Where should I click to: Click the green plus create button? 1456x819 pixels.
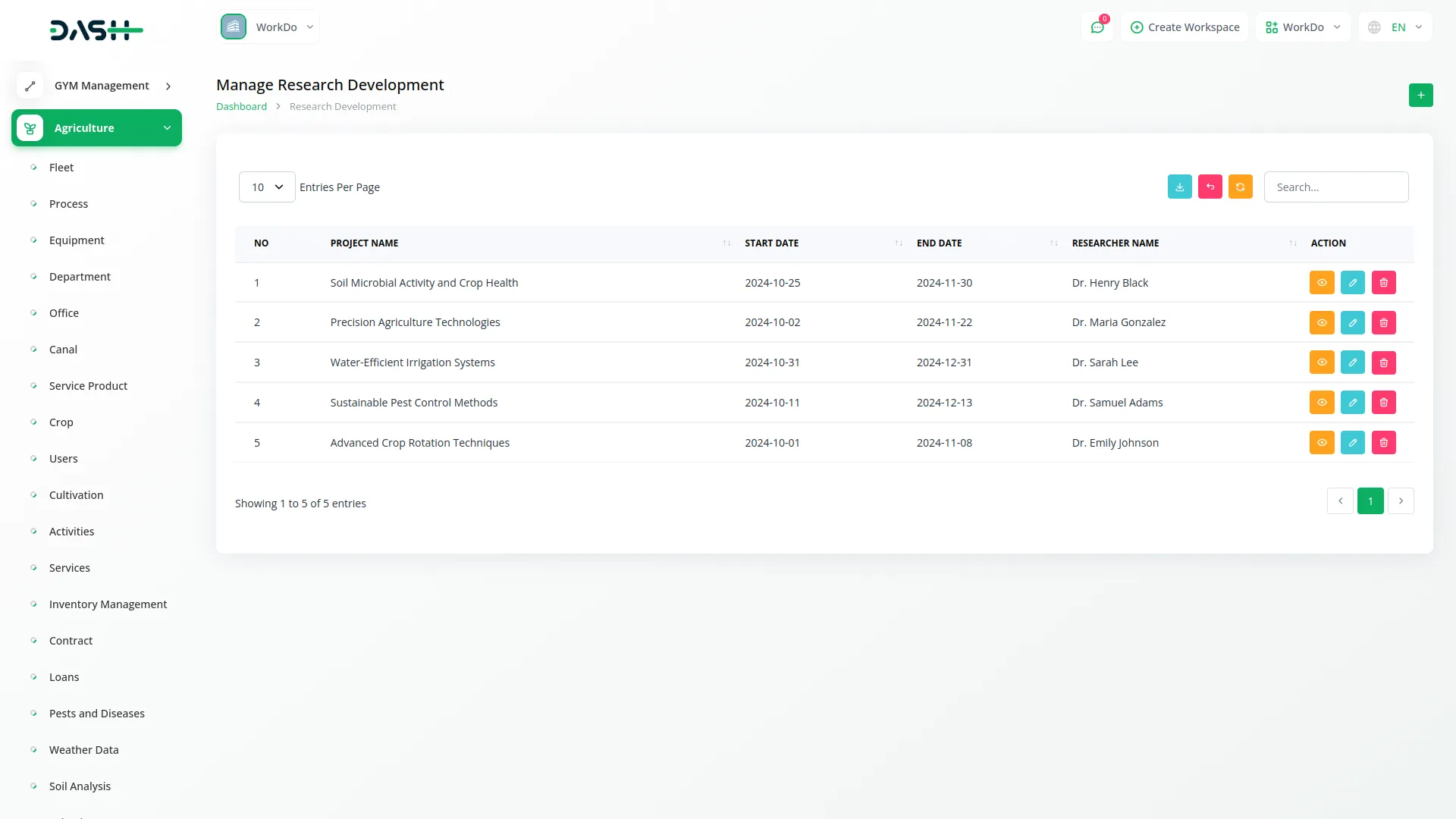pyautogui.click(x=1420, y=95)
